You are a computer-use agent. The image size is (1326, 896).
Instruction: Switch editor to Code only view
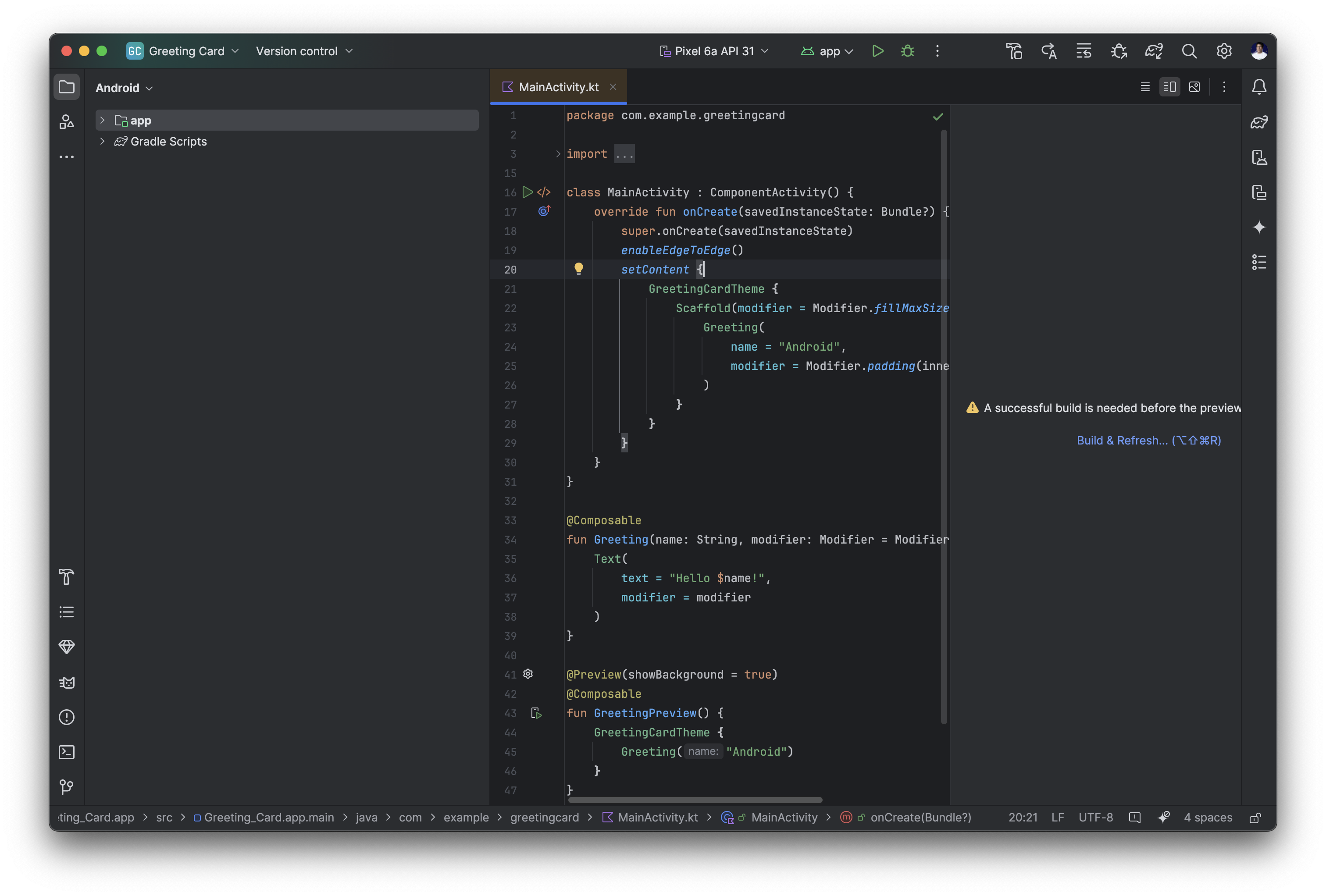(1144, 87)
